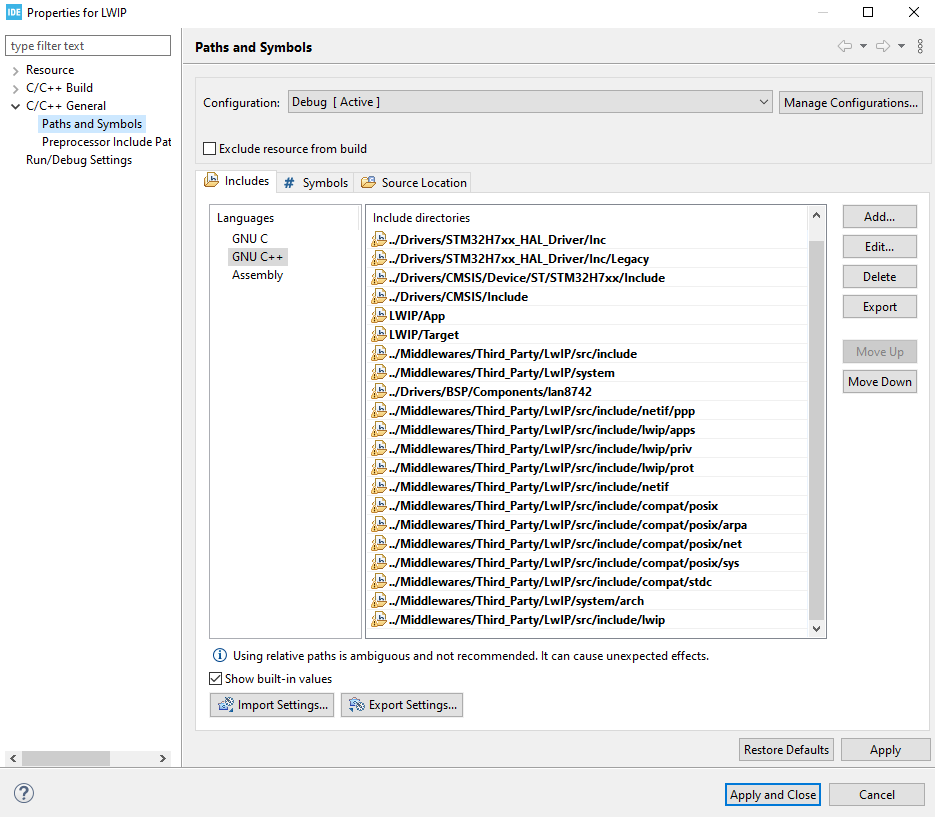Open the view menu three-dots icon

(920, 46)
